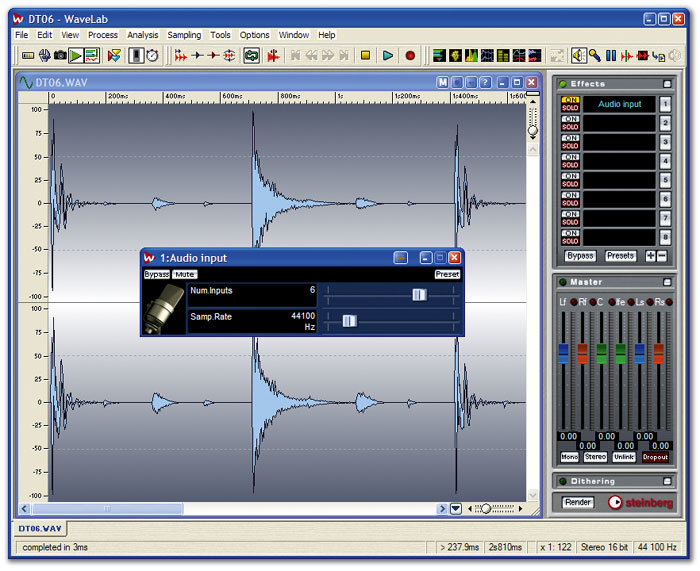Toggle ON for effect slot 1
Viewport: 700px width, 571px height.
tap(570, 100)
